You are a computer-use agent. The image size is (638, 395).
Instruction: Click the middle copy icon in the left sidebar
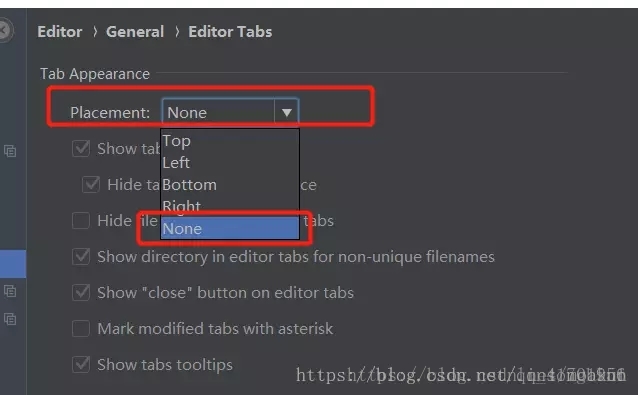(10, 291)
